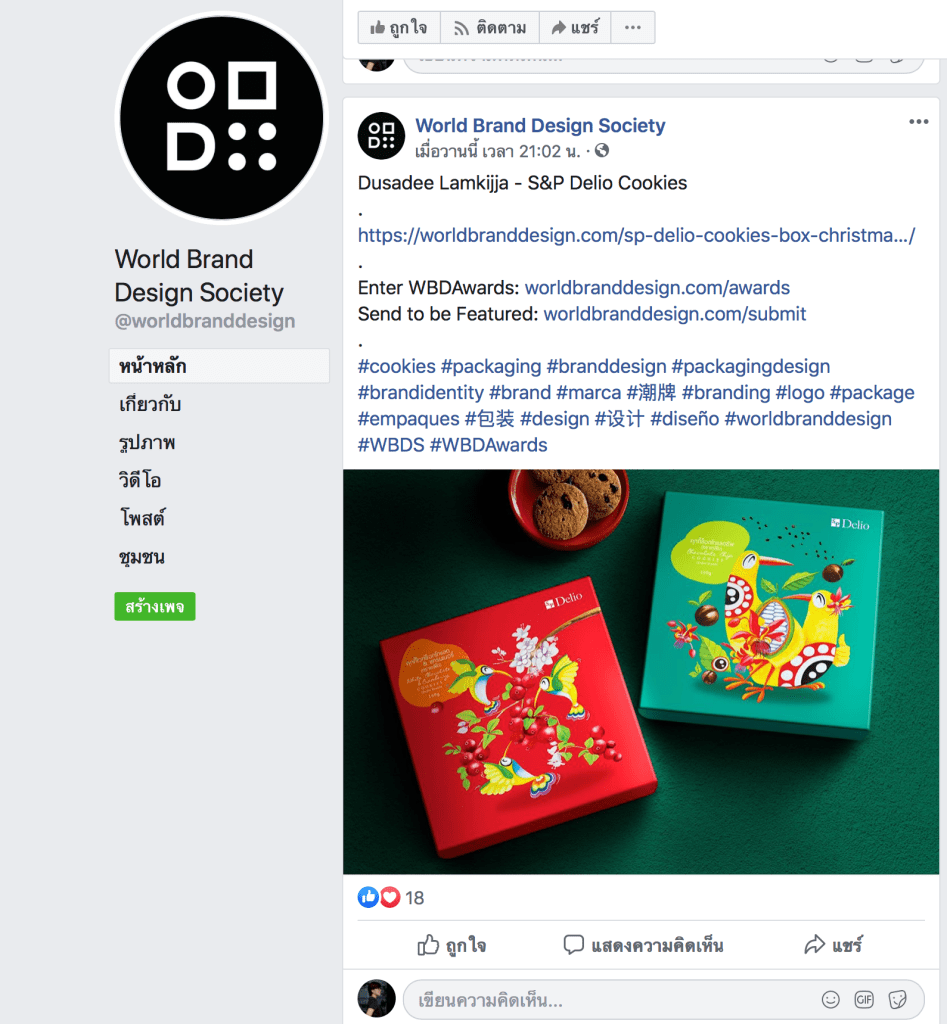Toggle ถูกใจ like on the page header

(x=399, y=27)
